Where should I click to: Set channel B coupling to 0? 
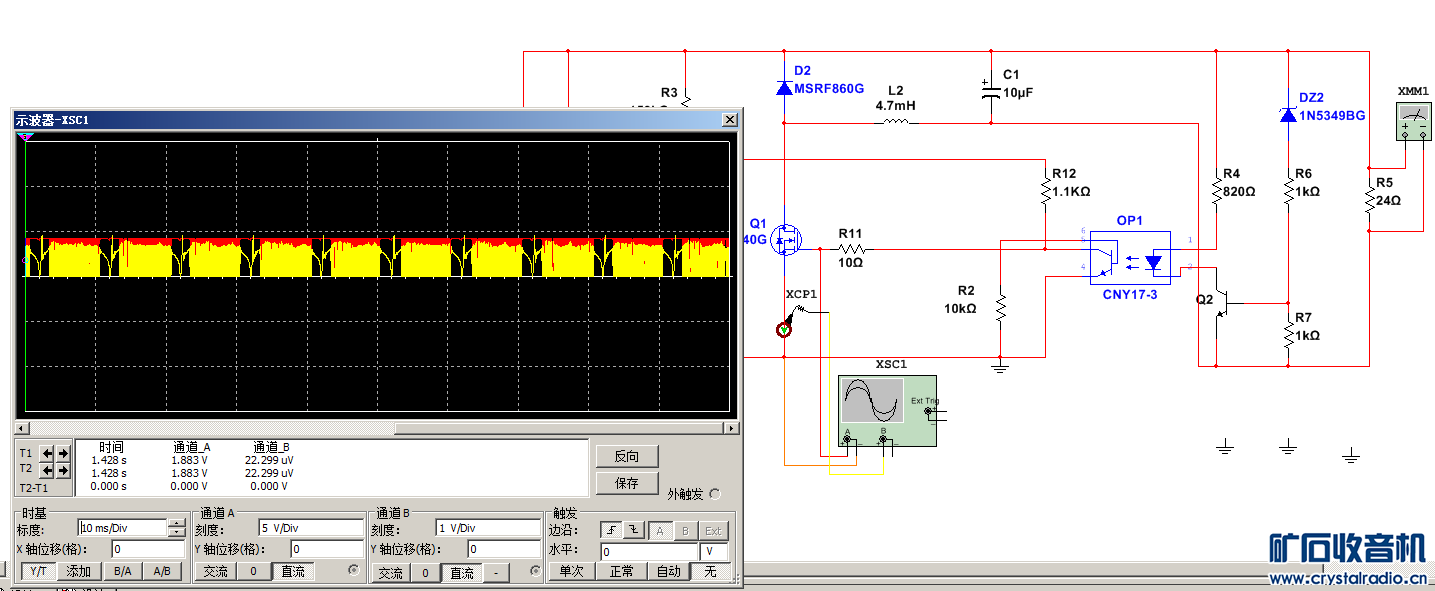pos(426,573)
